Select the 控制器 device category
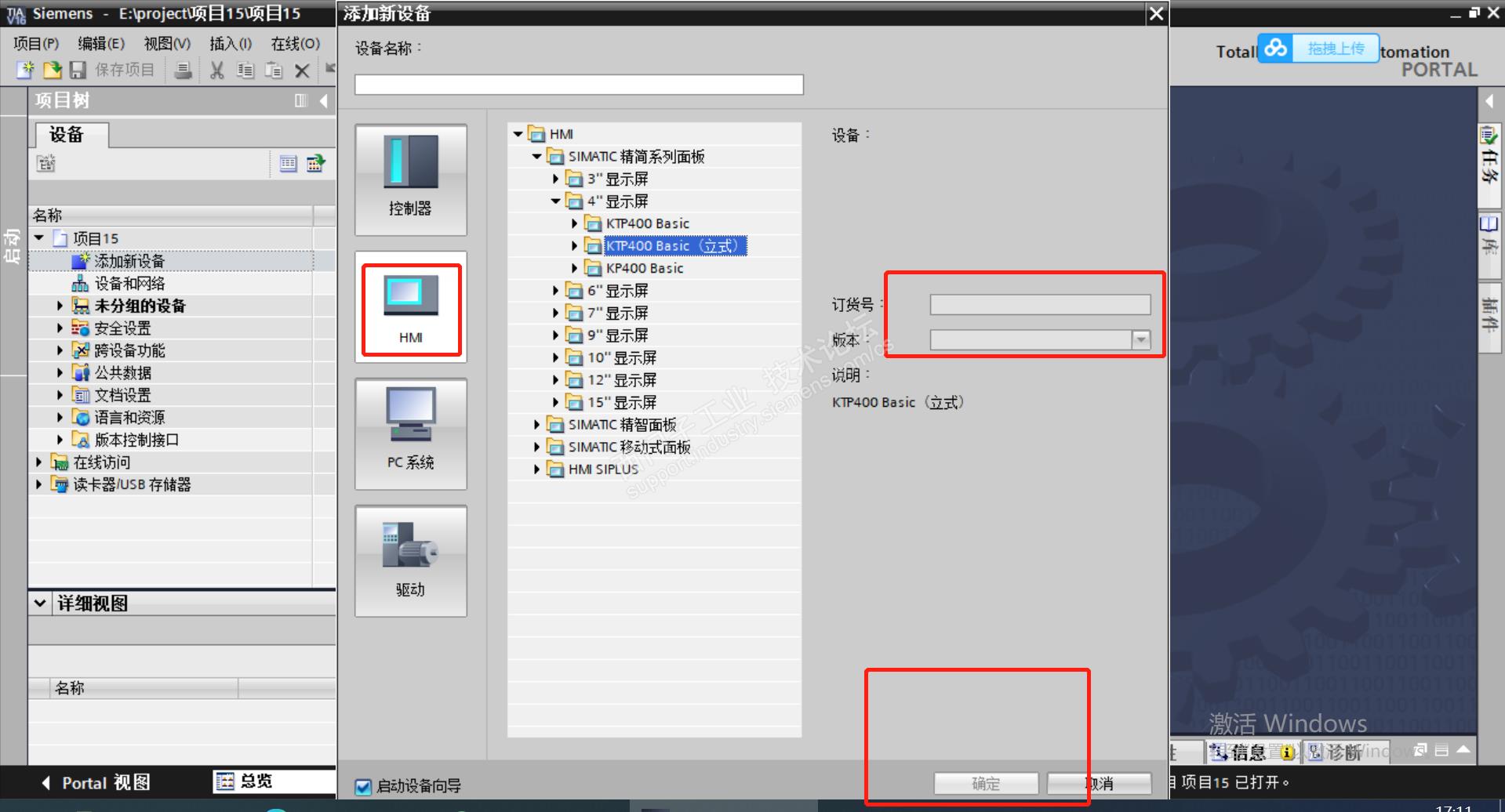The image size is (1505, 812). tap(411, 179)
